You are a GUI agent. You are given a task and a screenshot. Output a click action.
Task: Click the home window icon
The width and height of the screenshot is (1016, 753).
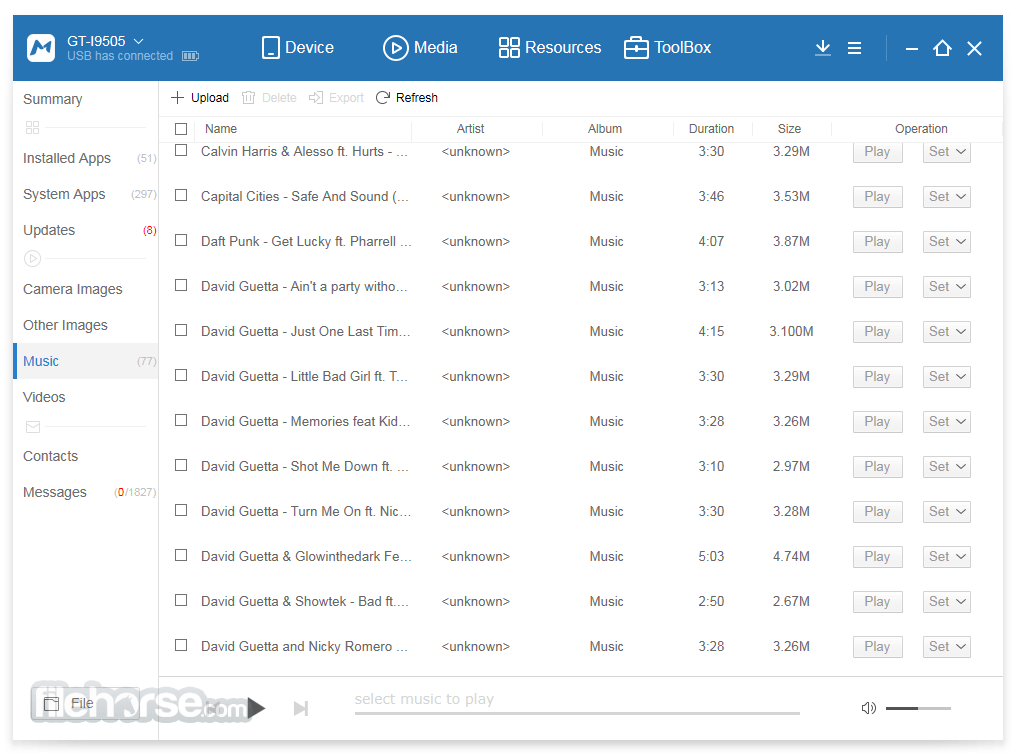coord(942,48)
